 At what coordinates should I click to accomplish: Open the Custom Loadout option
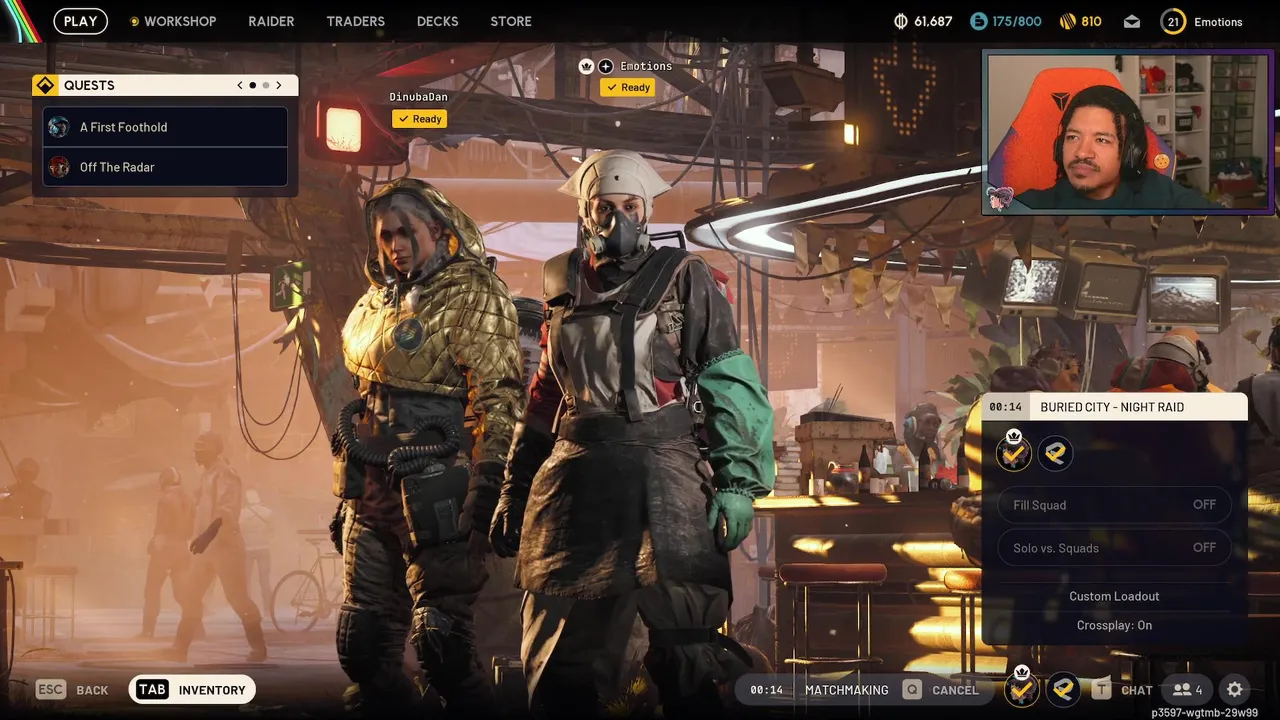tap(1114, 596)
